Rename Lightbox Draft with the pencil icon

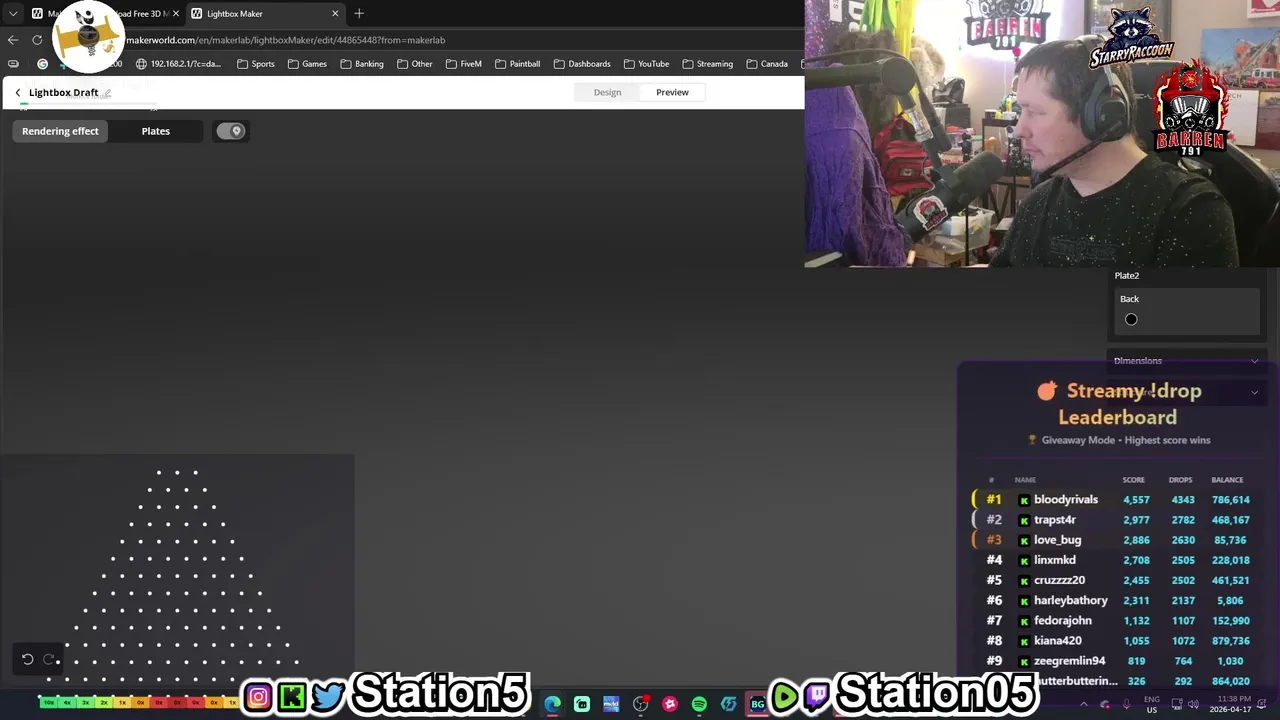[106, 93]
